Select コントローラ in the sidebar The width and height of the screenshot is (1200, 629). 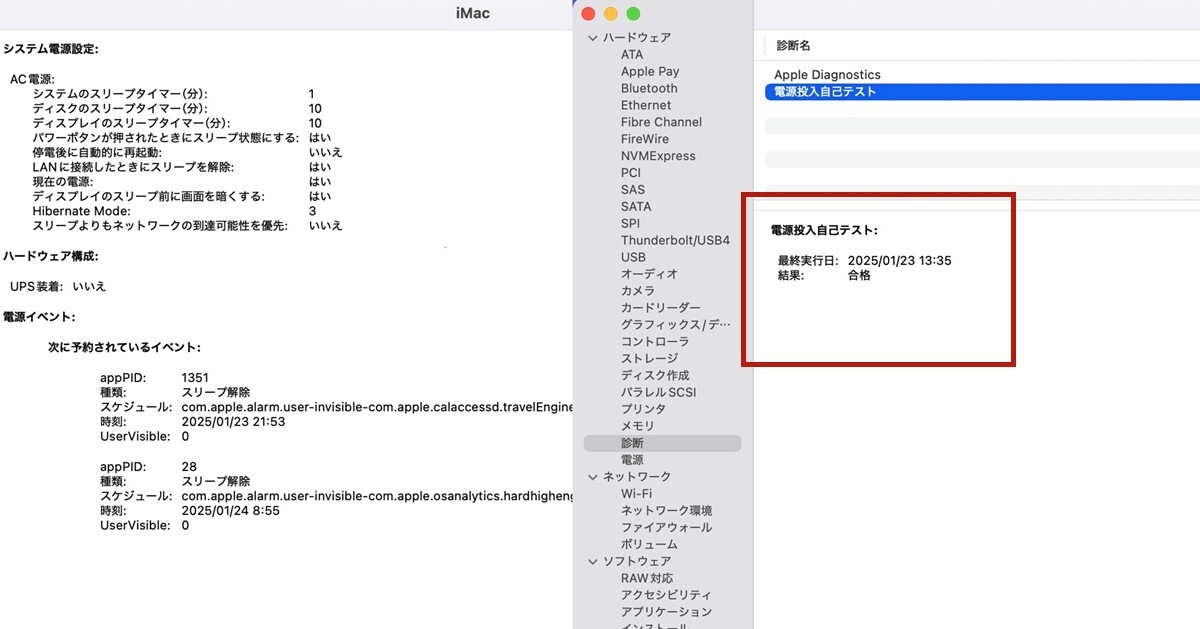click(655, 342)
